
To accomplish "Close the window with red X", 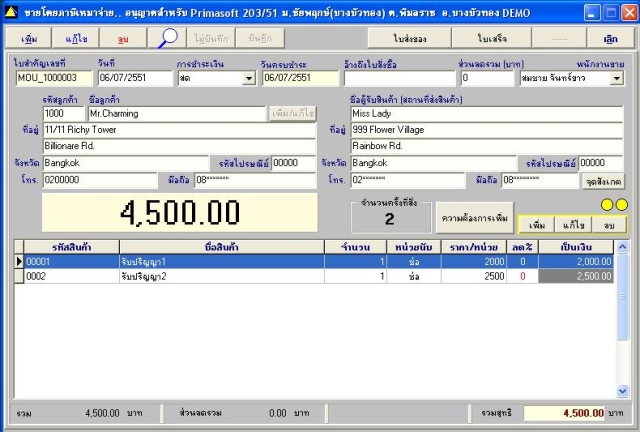I will [x=629, y=13].
